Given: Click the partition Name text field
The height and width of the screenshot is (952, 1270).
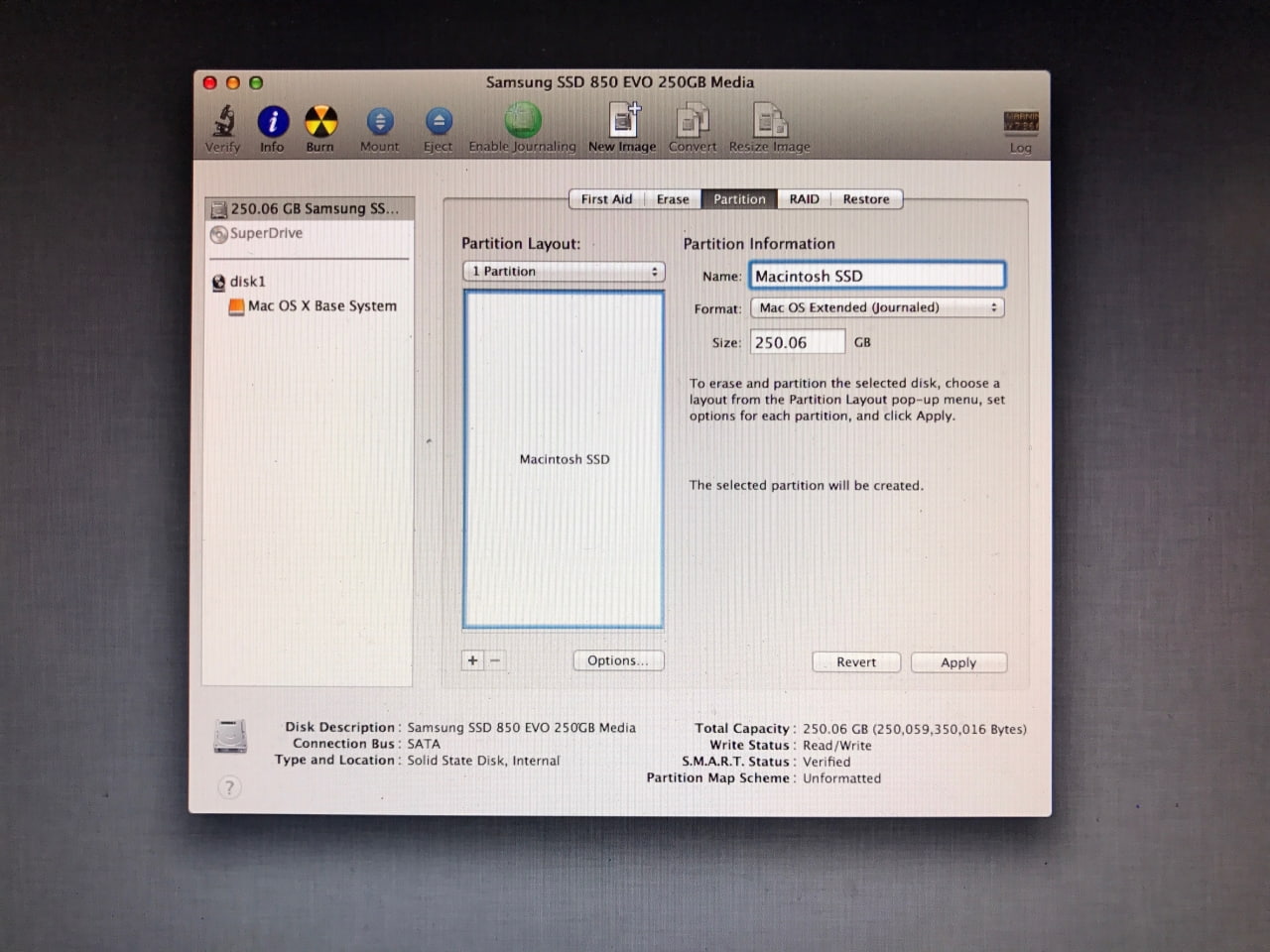Looking at the screenshot, I should pos(877,276).
